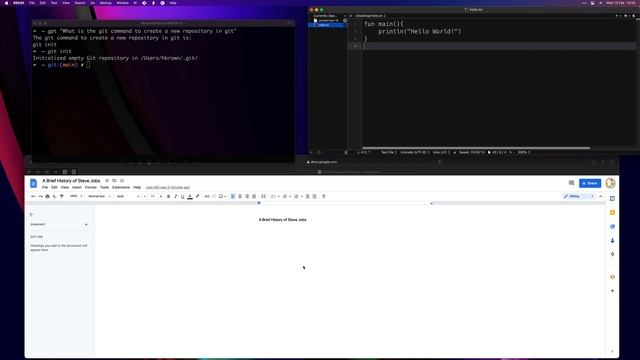Open the Apple menu
The image size is (640, 360).
(x=6, y=3)
